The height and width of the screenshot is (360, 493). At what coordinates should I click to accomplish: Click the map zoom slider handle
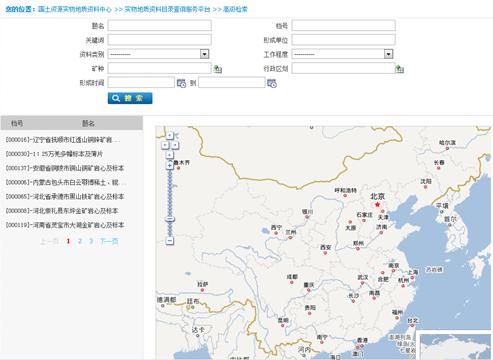click(170, 219)
